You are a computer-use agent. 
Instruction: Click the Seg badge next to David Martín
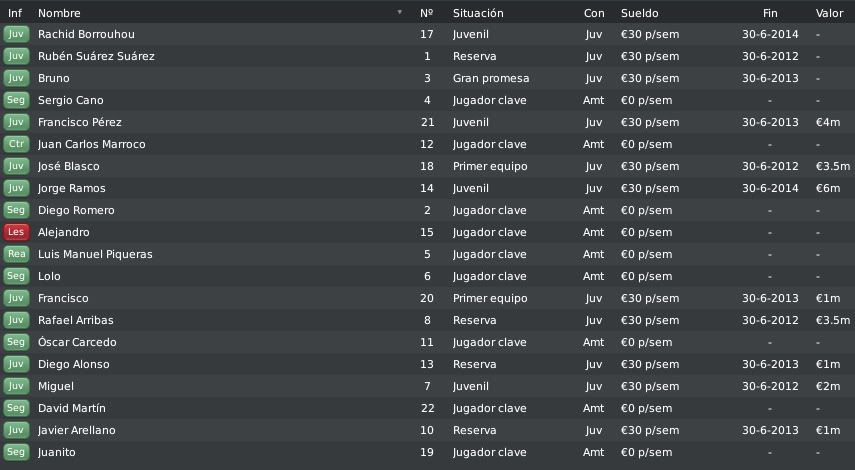[x=16, y=408]
